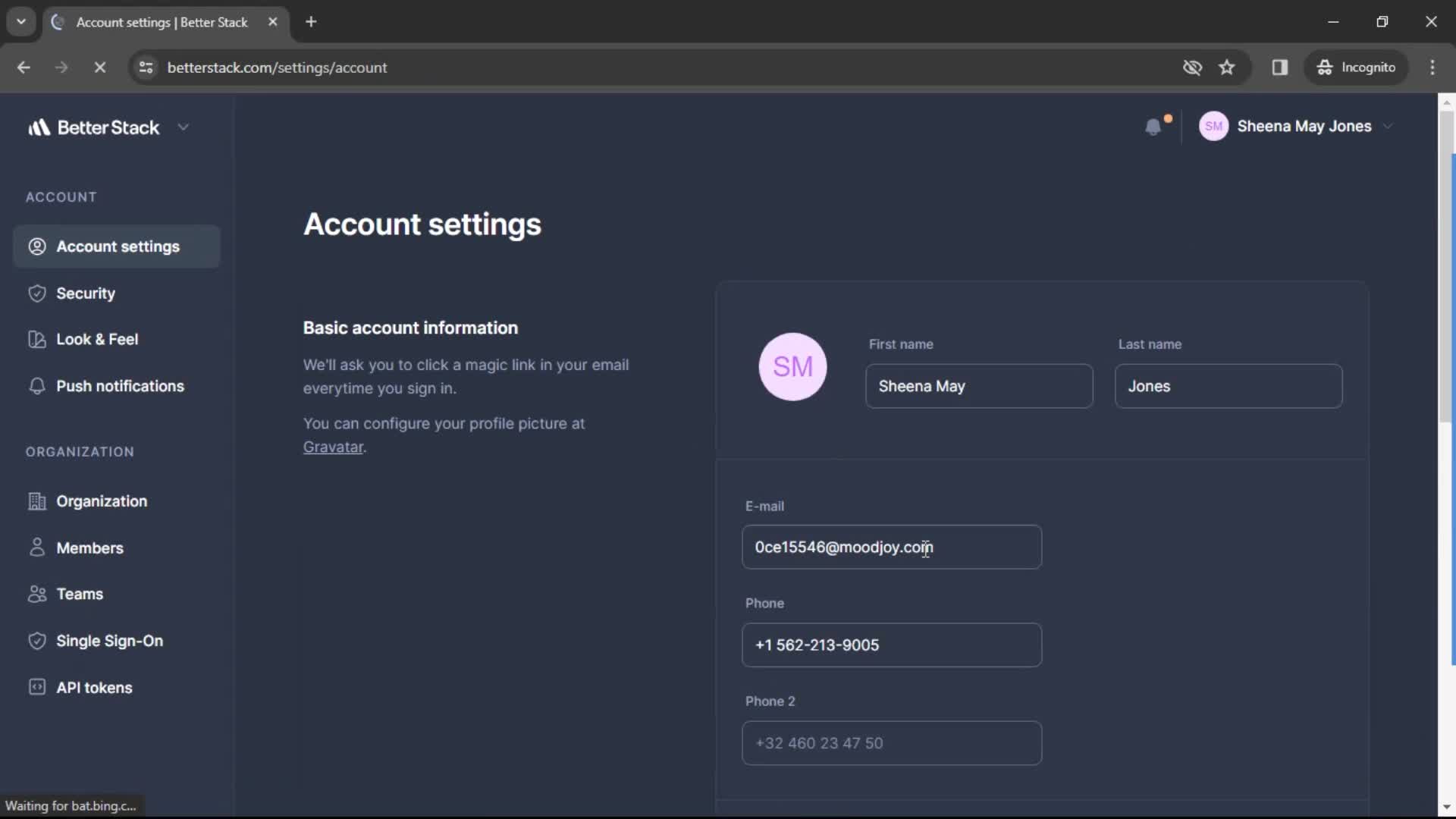Toggle the browser side panel
Image resolution: width=1456 pixels, height=819 pixels.
coord(1280,67)
